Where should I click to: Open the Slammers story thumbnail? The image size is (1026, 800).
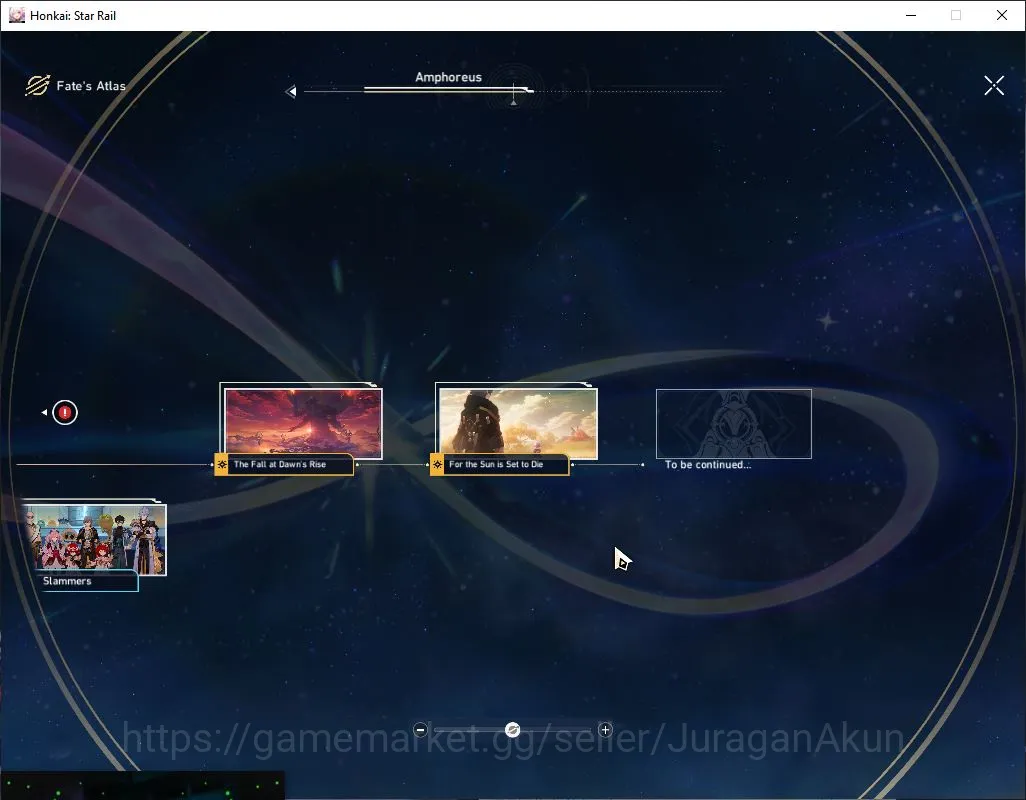click(x=95, y=539)
